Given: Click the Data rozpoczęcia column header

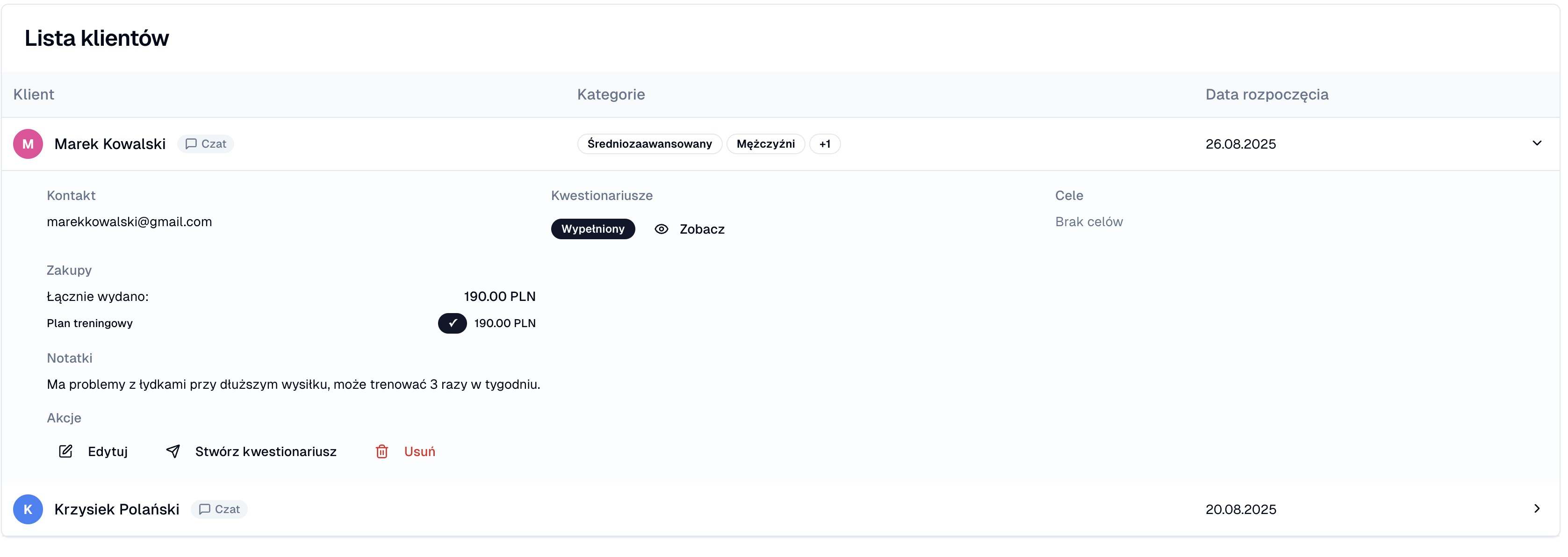Looking at the screenshot, I should click(1267, 94).
